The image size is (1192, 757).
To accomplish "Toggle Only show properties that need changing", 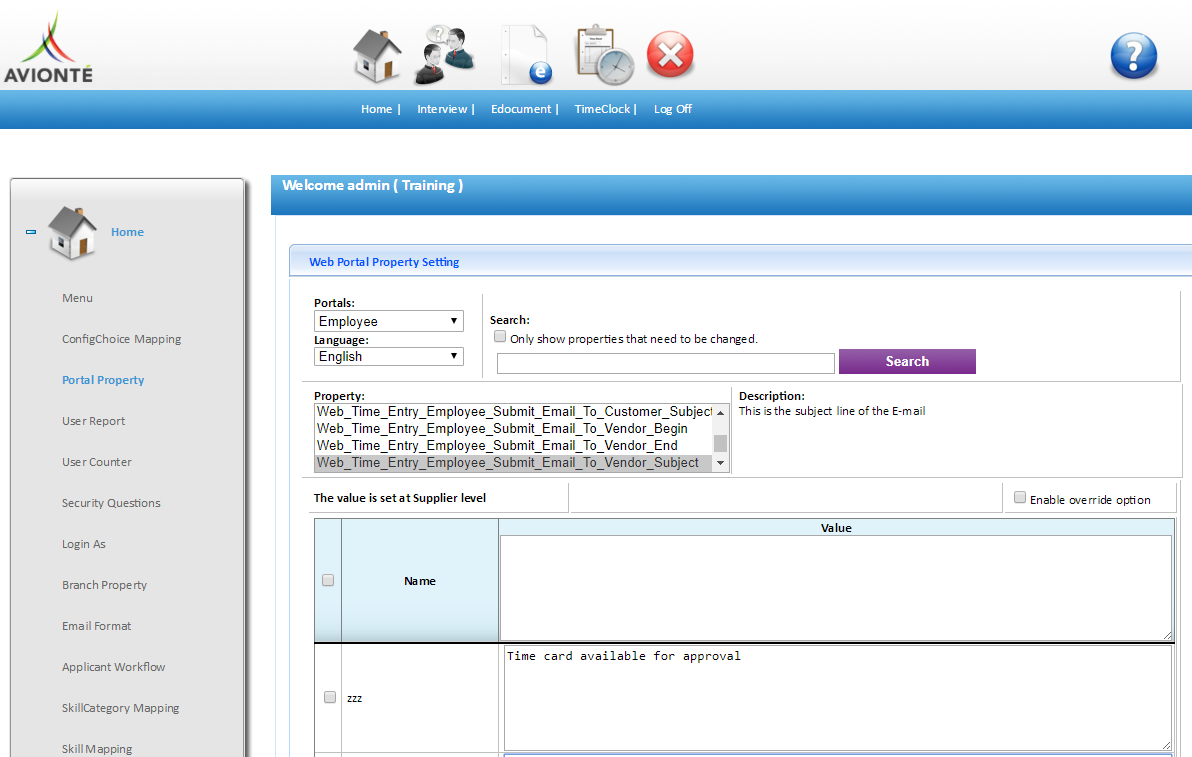I will [499, 337].
